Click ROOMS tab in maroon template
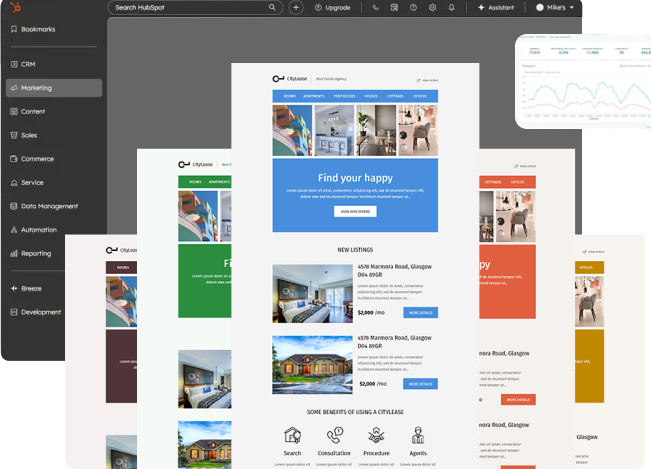The image size is (651, 469). (x=123, y=267)
